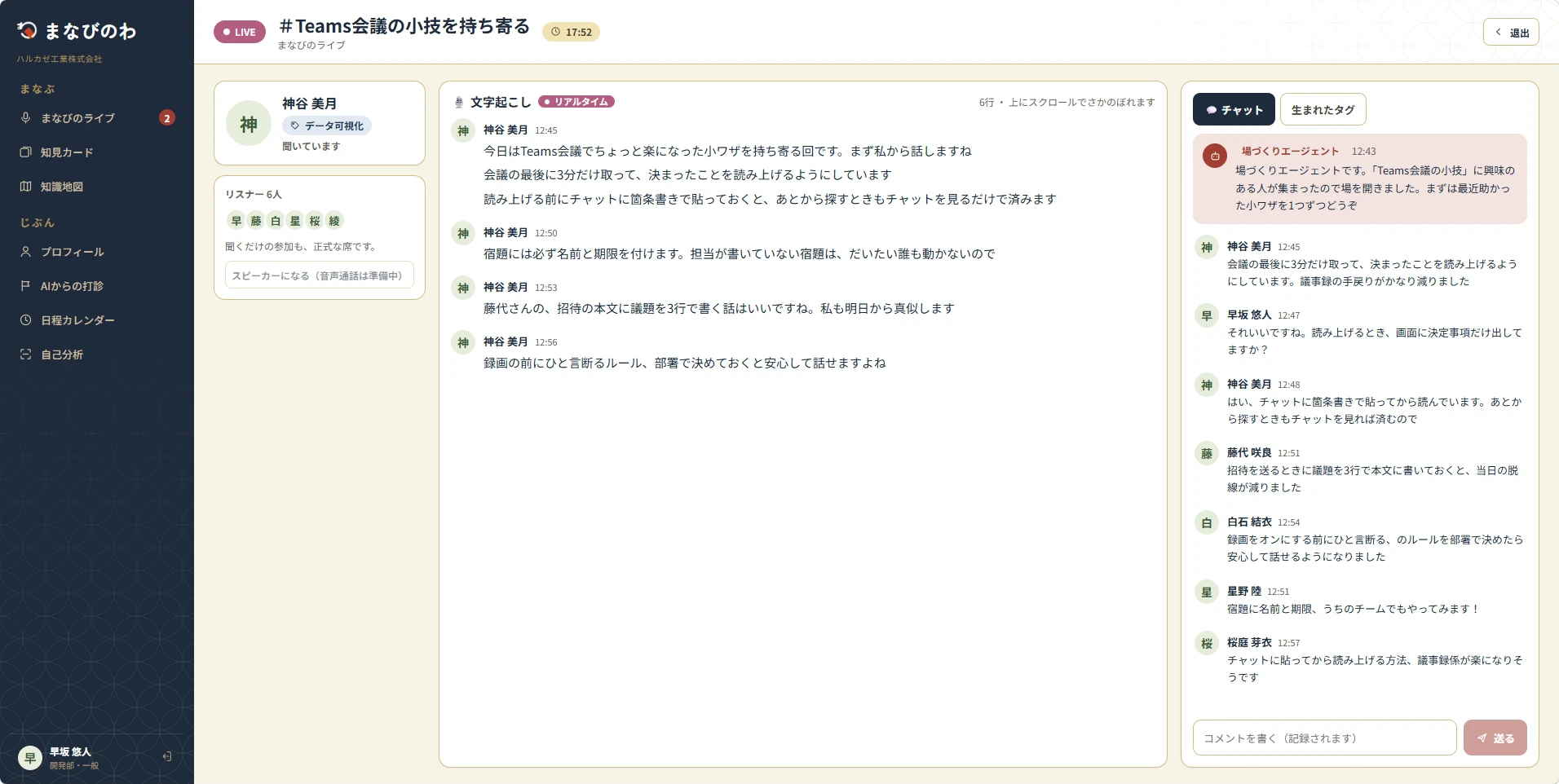1559x784 pixels.
Task: Click the 神 avatar on the 12:50 transcript entry
Action: 463,234
